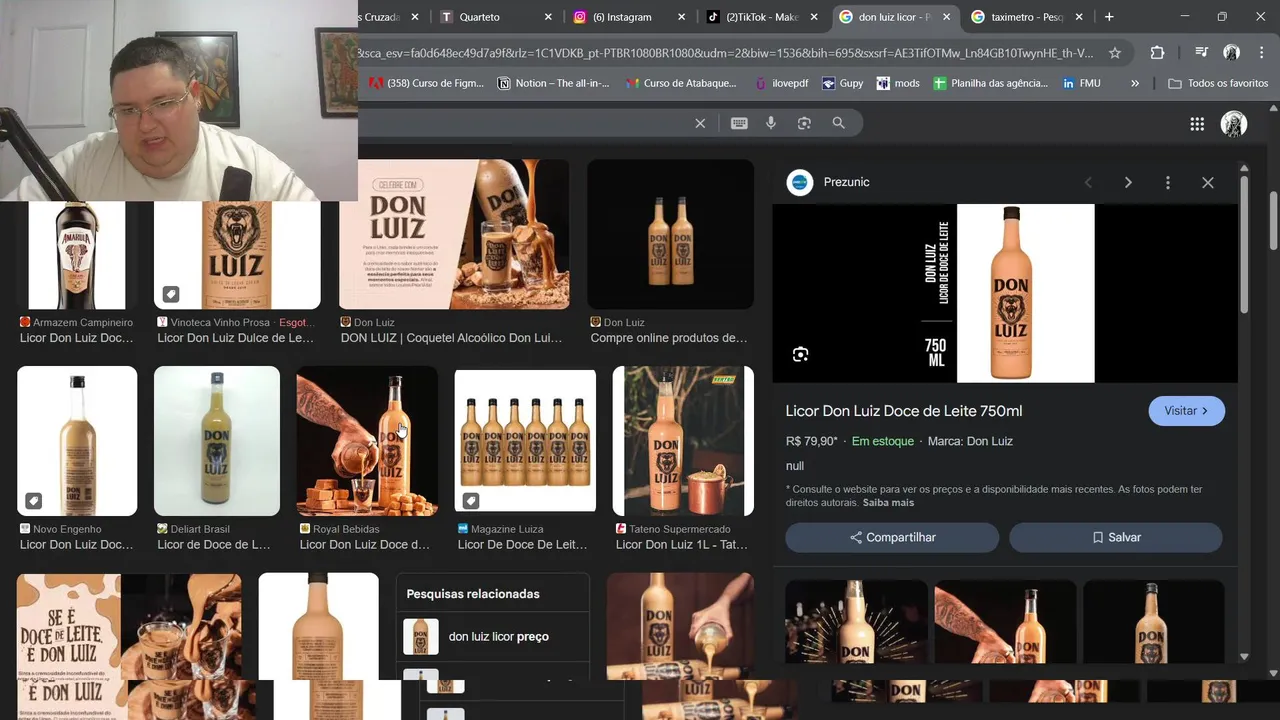Open the Curso de Atabaque bookmark
Screen dimensions: 1280x720
click(681, 83)
